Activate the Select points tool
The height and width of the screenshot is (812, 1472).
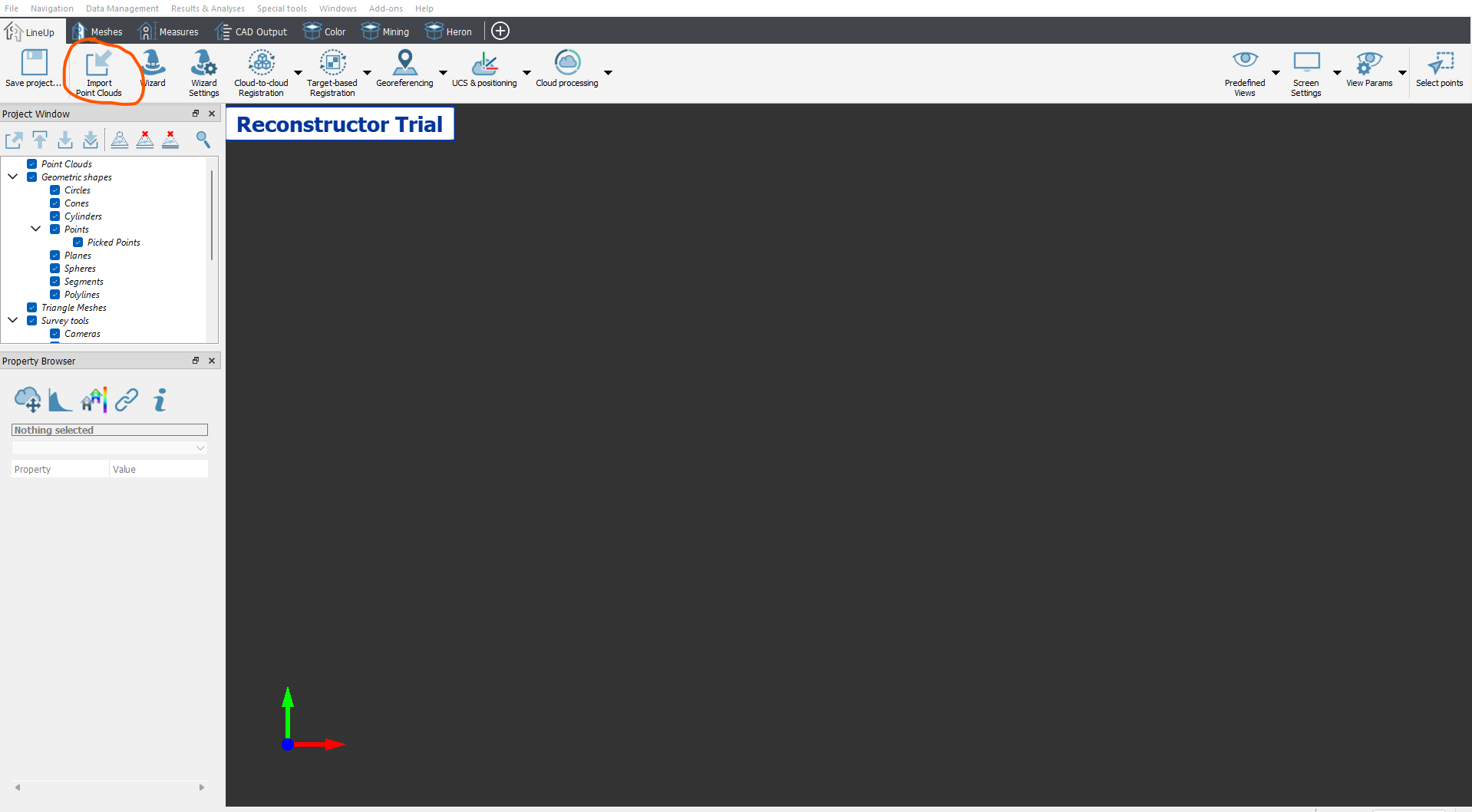tap(1440, 69)
